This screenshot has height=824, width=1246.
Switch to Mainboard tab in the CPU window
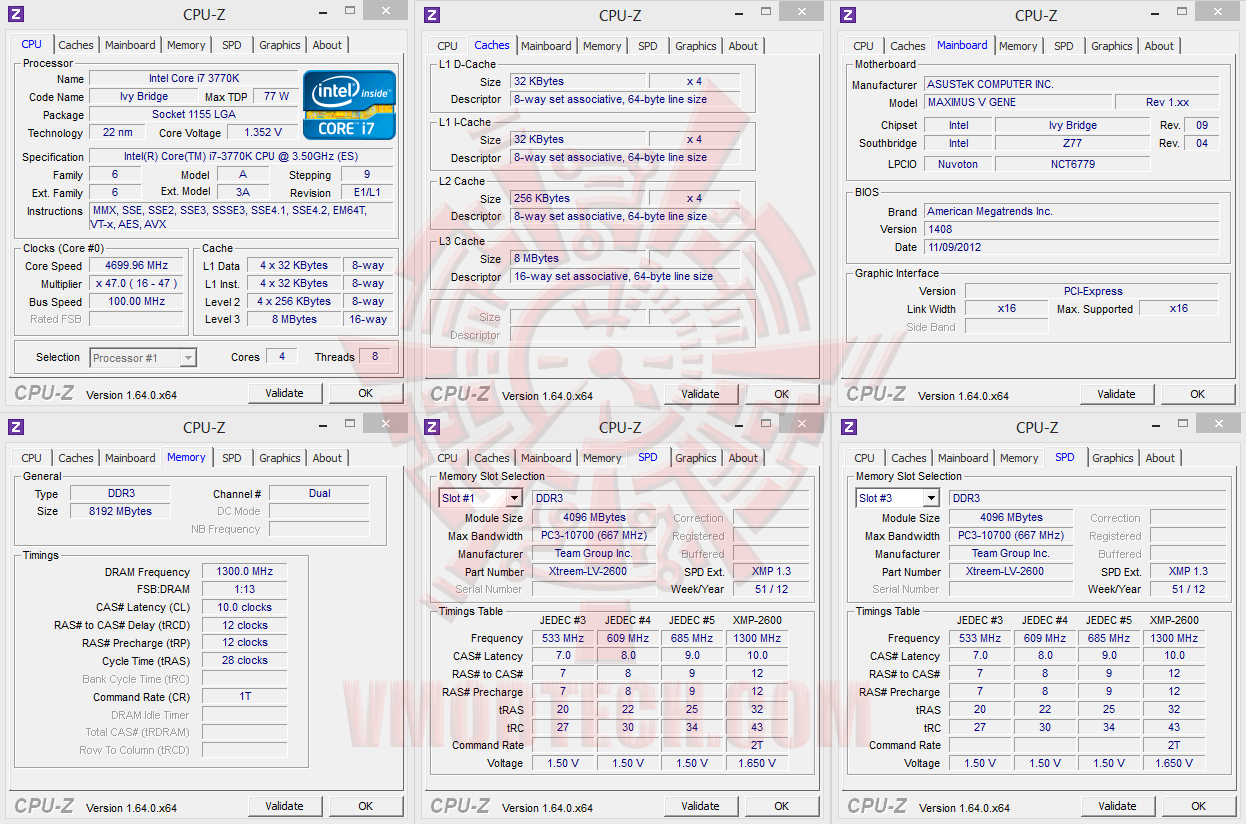tap(131, 45)
